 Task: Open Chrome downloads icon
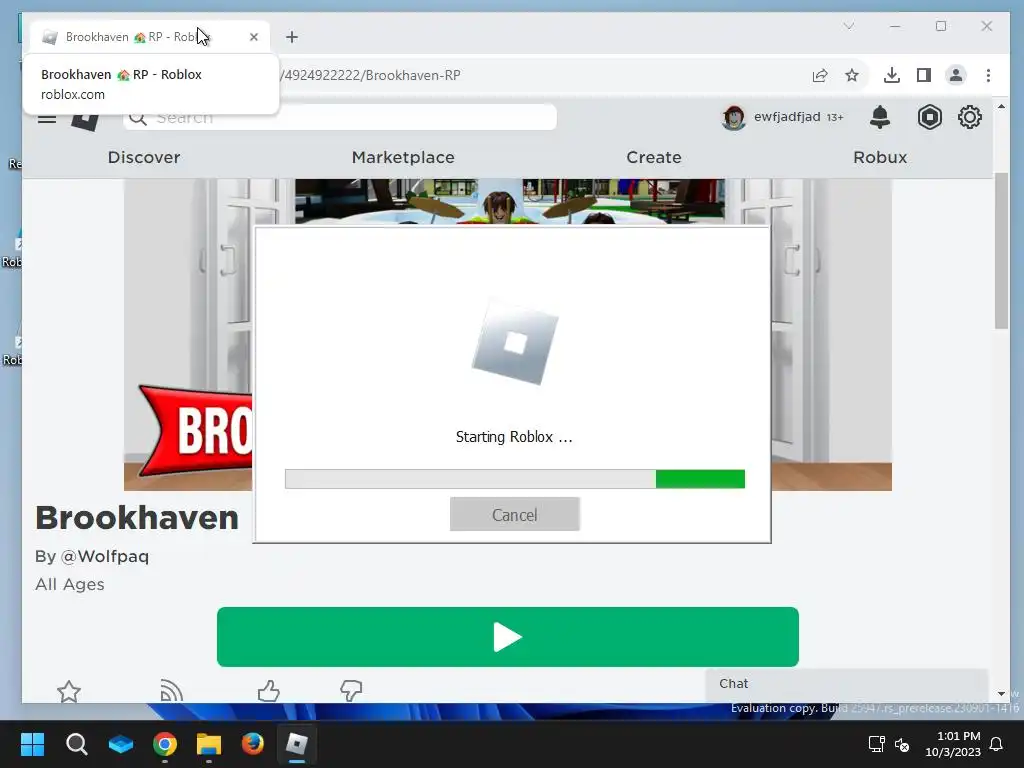(x=891, y=75)
